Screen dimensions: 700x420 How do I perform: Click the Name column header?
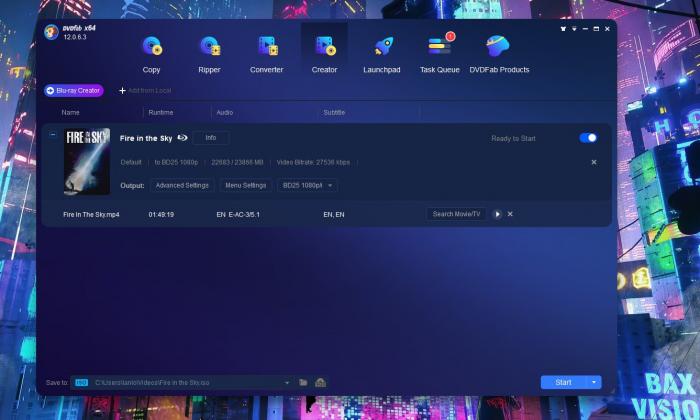pos(71,112)
